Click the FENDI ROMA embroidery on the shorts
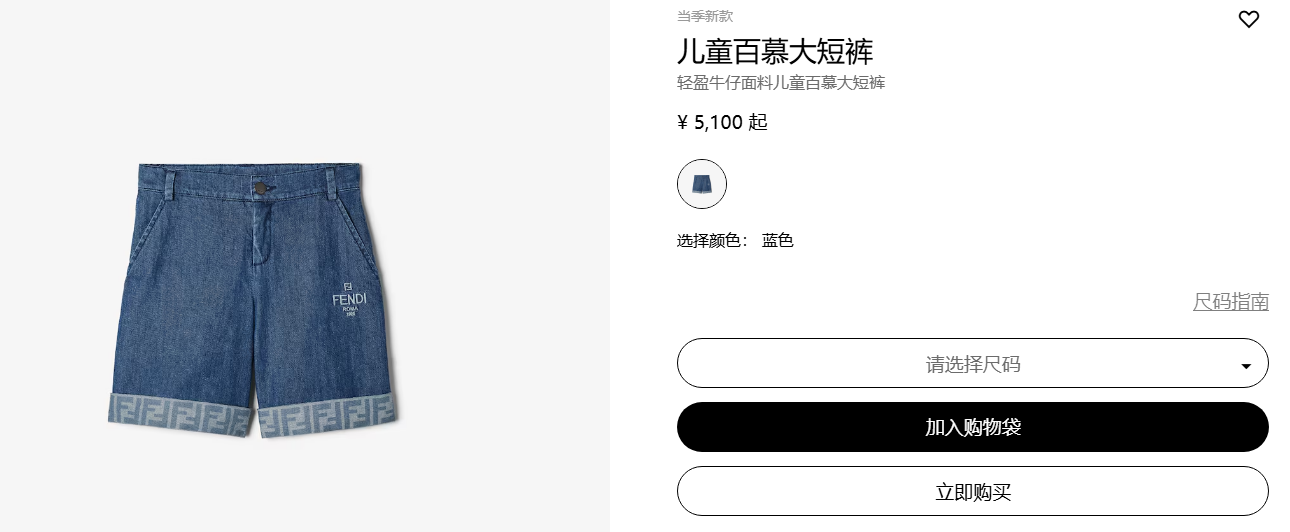This screenshot has width=1290, height=532. coord(349,298)
